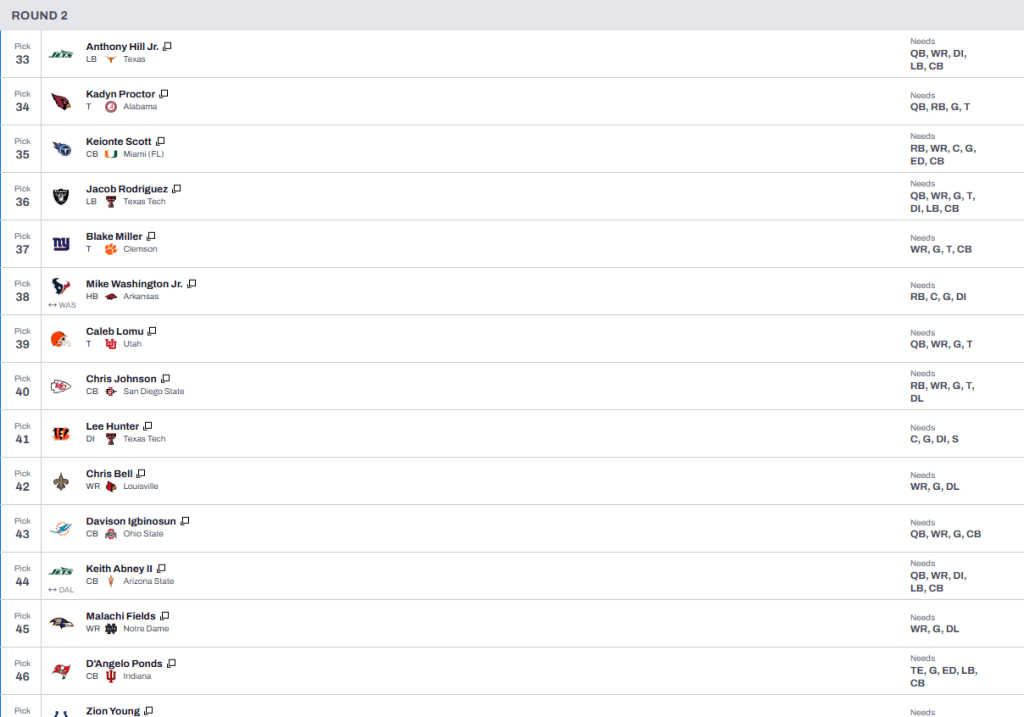This screenshot has width=1024, height=717.
Task: Click the Arizona Cardinals logo at pick 34
Action: pyautogui.click(x=61, y=101)
